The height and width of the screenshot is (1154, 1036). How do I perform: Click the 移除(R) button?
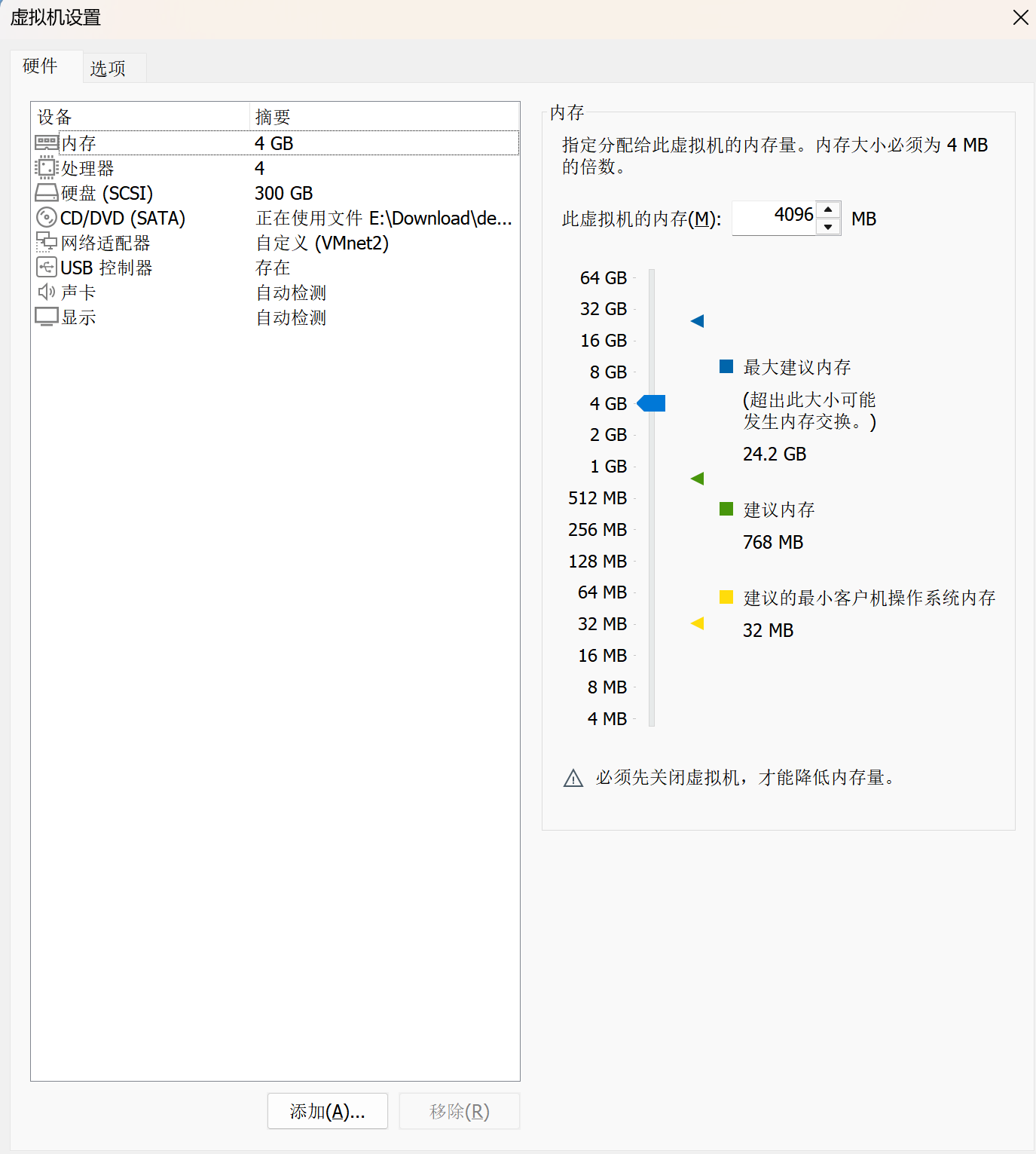[x=460, y=1111]
